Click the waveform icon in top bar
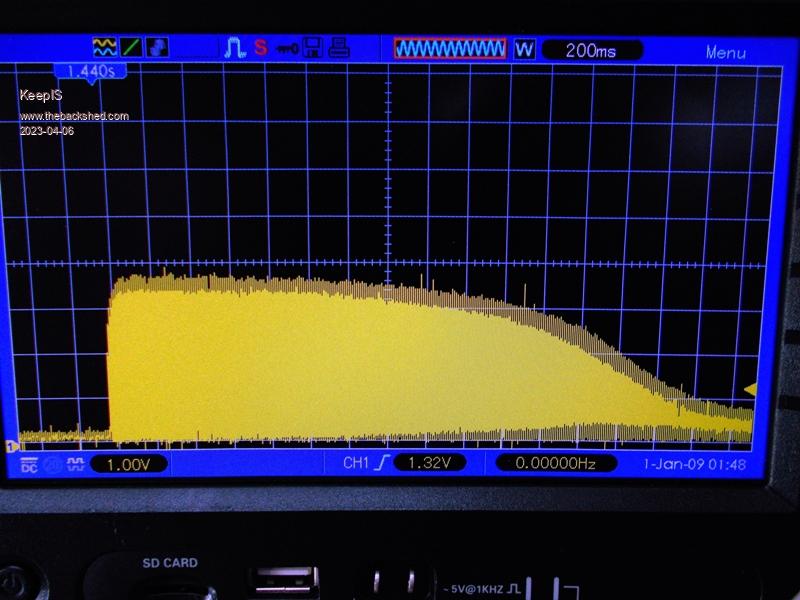 click(104, 47)
